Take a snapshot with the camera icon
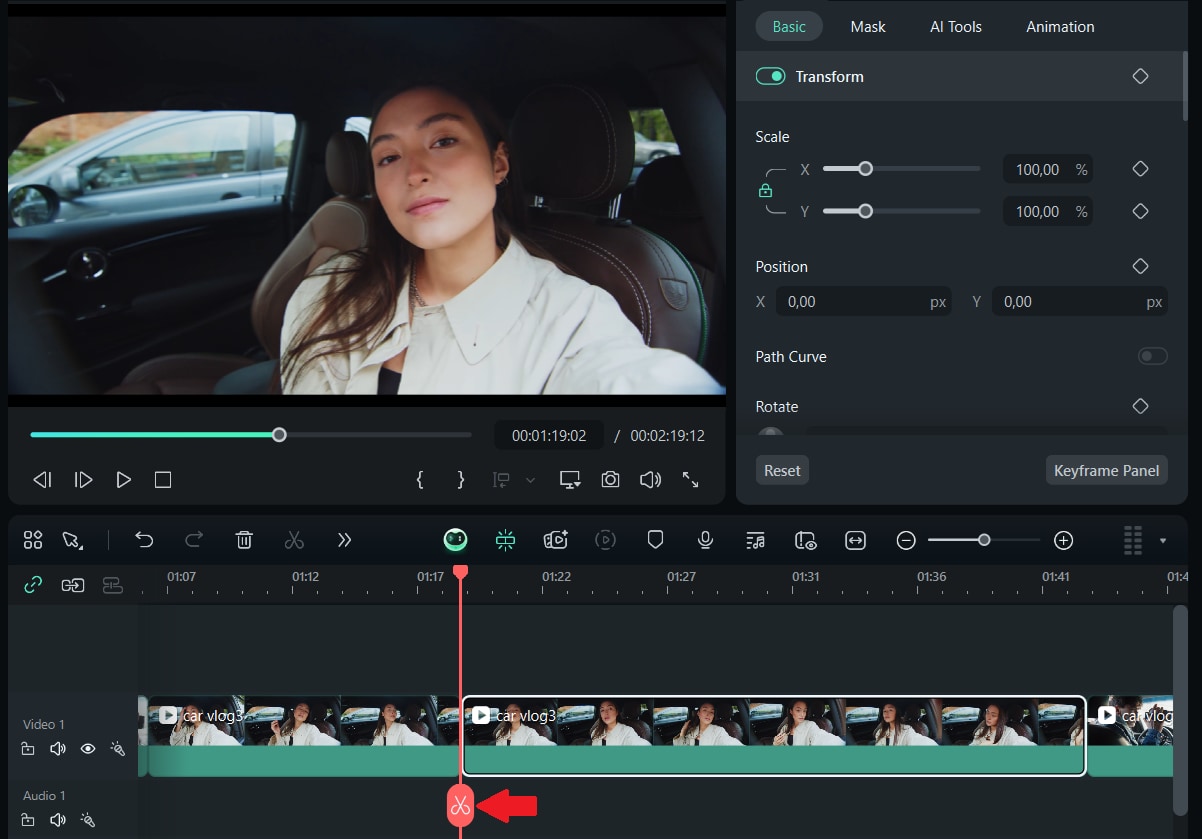Screen dimensions: 1202x839 pos(610,480)
